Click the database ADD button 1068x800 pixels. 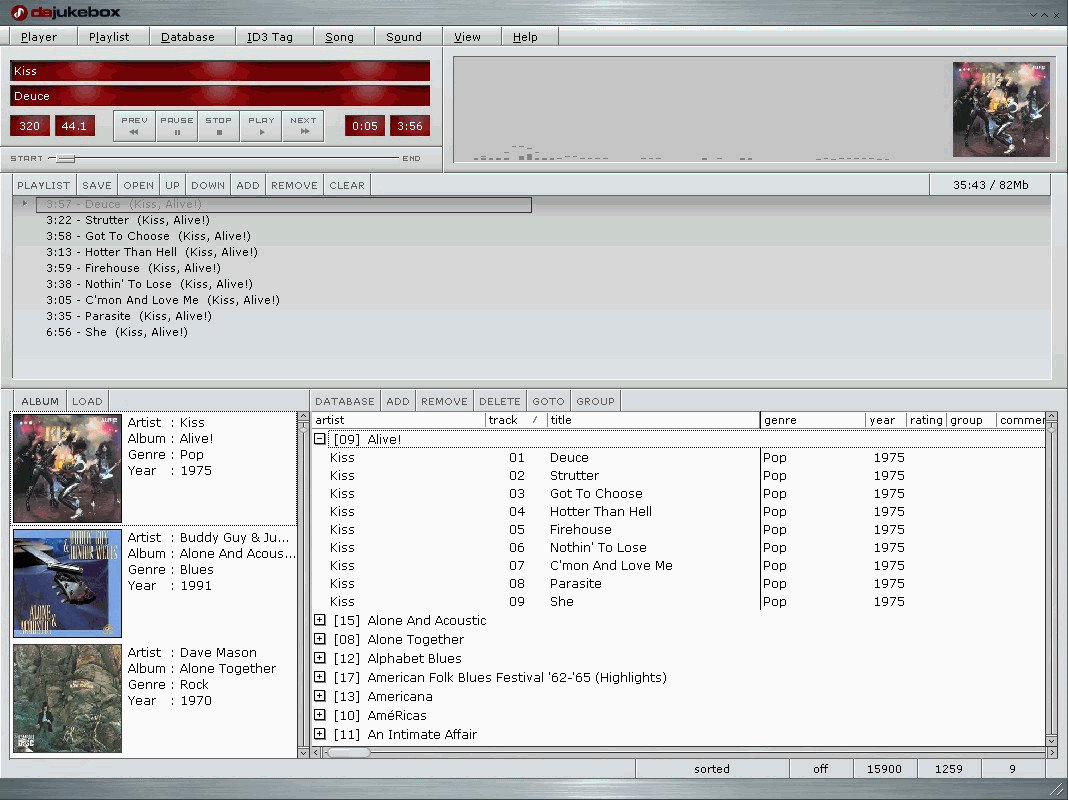(398, 401)
